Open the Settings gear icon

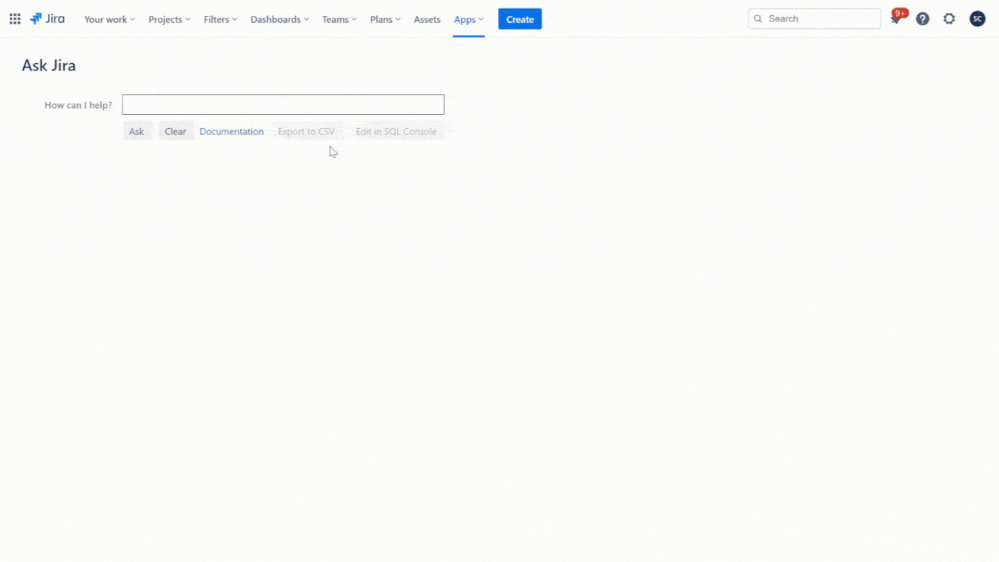point(949,19)
